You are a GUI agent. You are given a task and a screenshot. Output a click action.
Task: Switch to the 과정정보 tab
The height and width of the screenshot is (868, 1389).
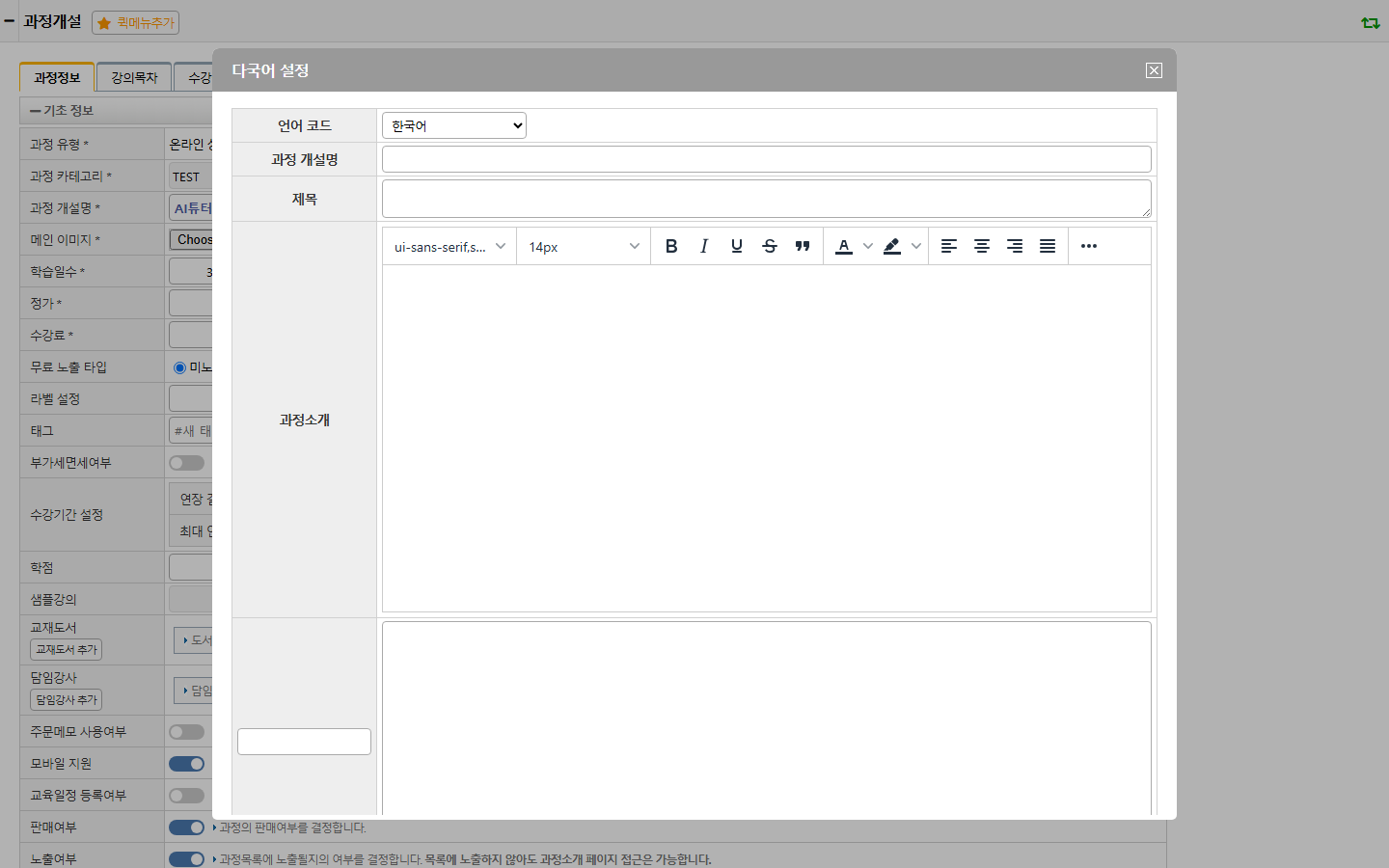[x=57, y=77]
